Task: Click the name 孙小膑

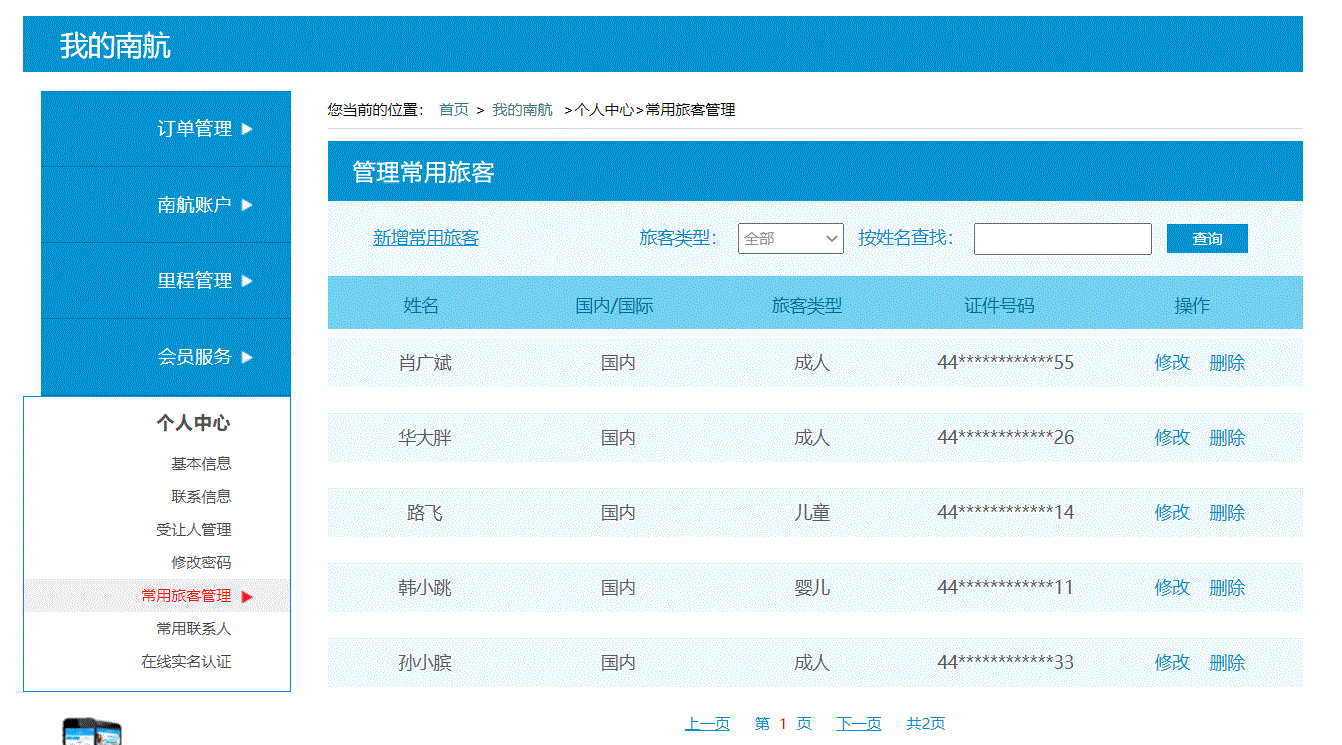Action: (425, 663)
